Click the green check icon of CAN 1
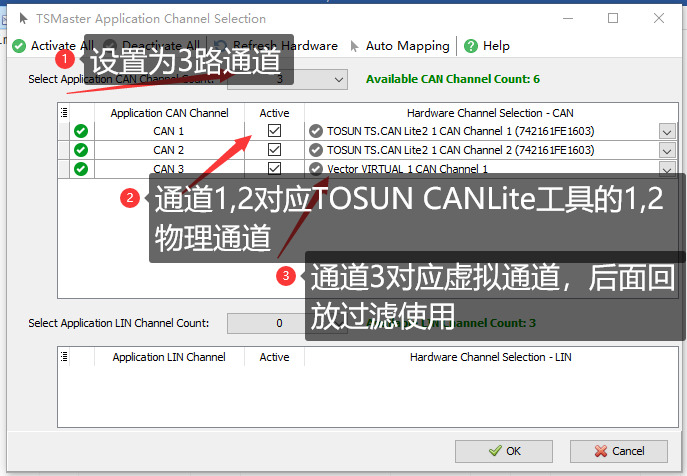Screen dimensions: 687x476 (x=81, y=131)
